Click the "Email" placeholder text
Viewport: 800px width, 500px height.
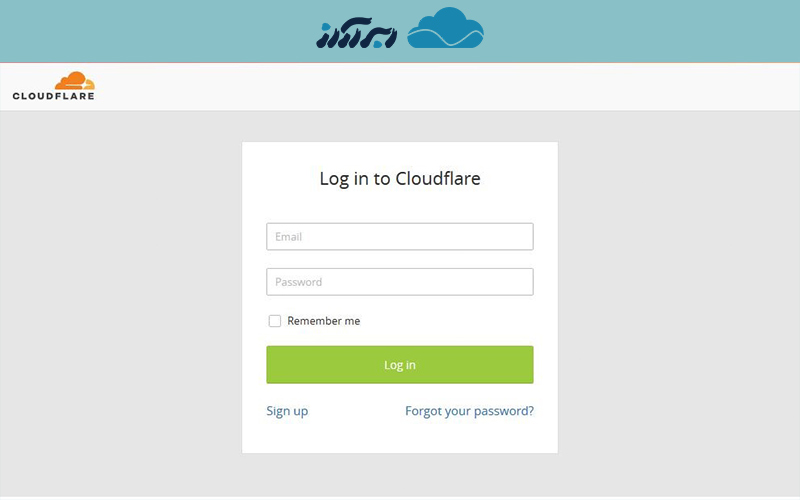click(289, 237)
